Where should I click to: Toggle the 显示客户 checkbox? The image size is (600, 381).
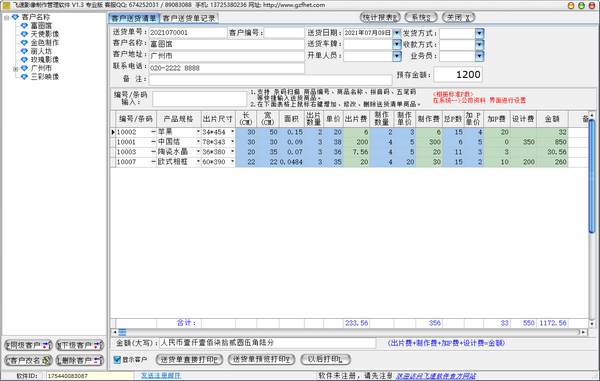point(117,360)
